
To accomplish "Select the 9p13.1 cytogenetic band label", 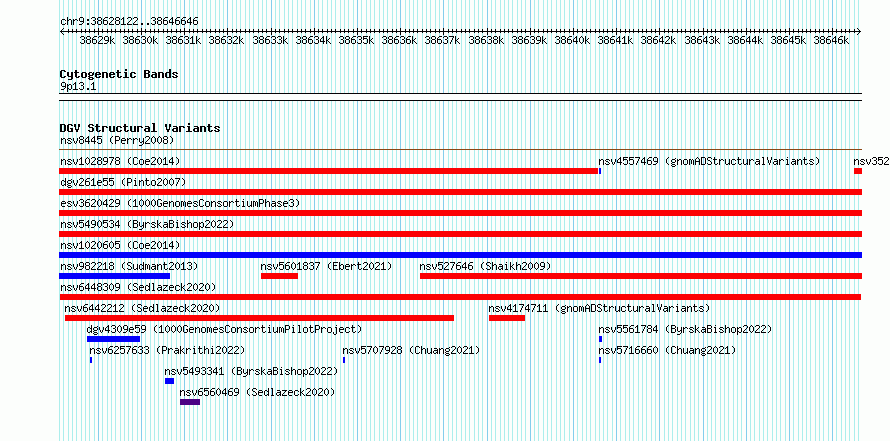I will (x=78, y=86).
